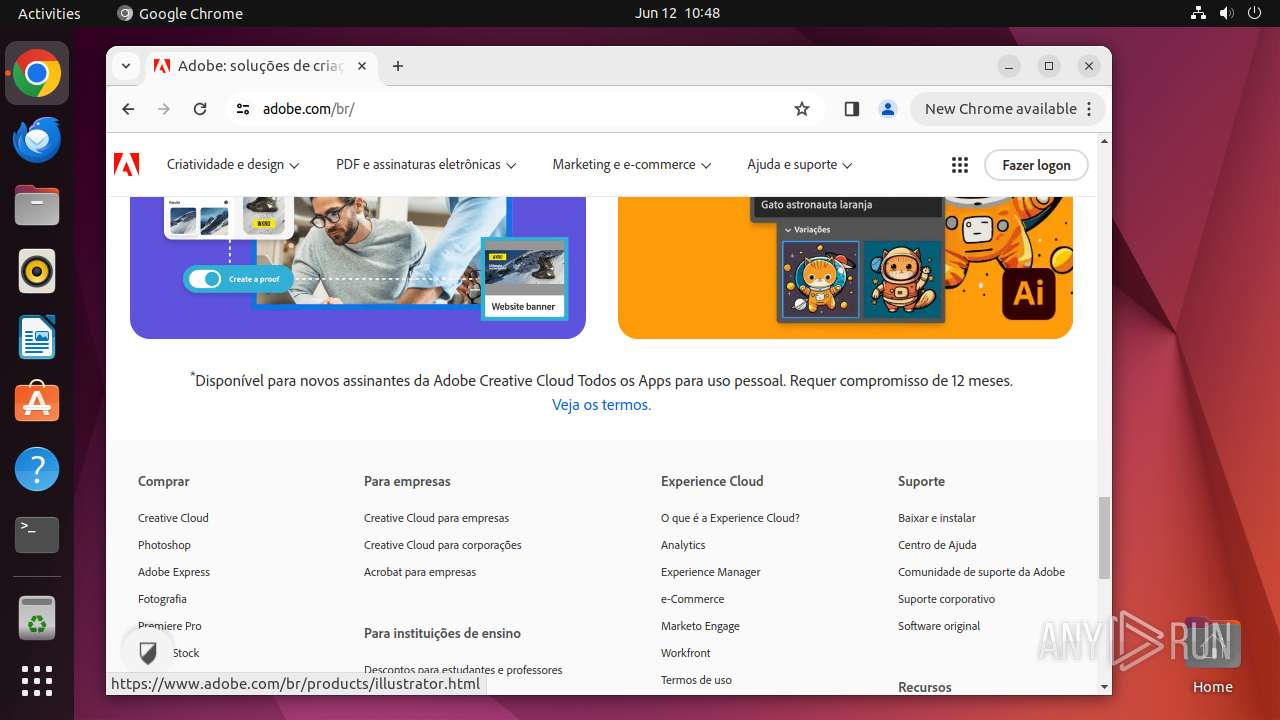Select the Adobe: soluções de criação tab
The image size is (1280, 720).
(x=262, y=66)
